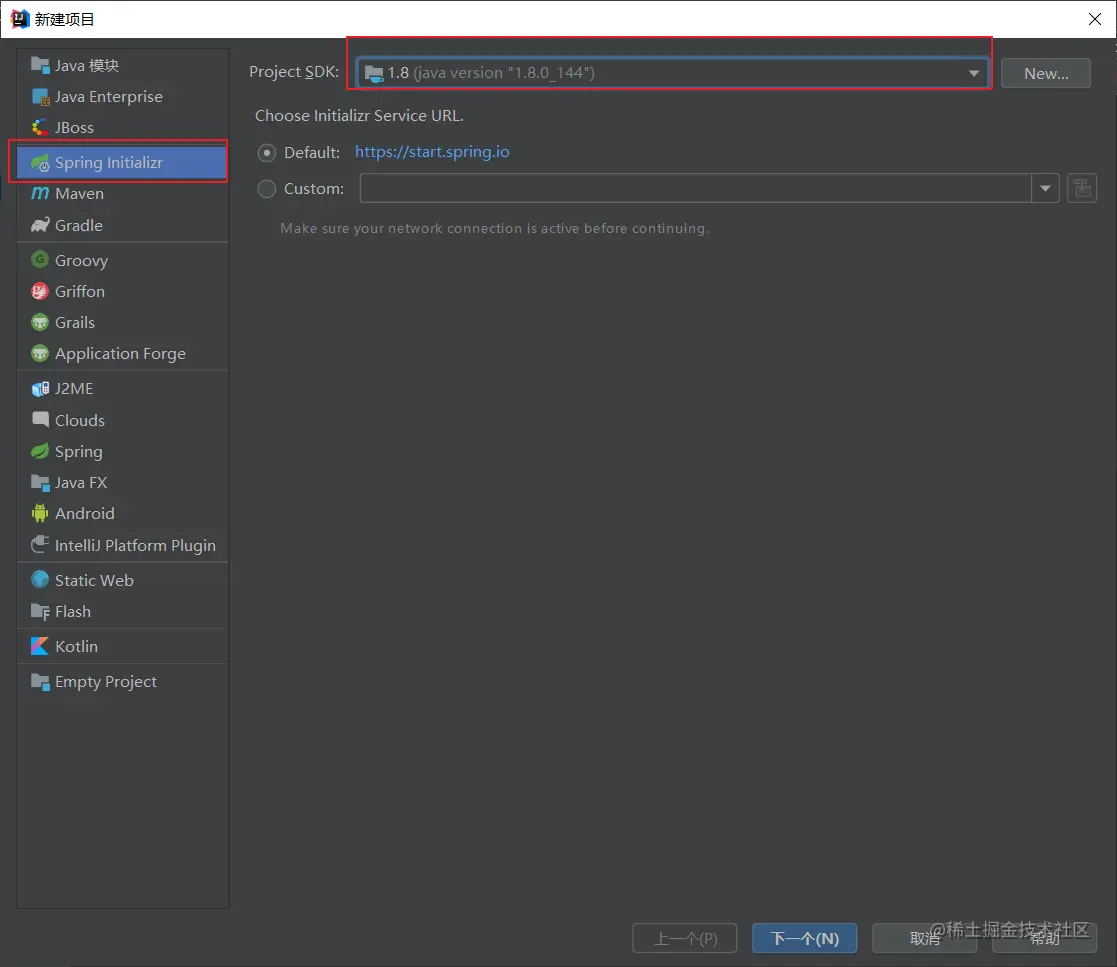Click the Android robot icon
This screenshot has width=1117, height=967.
pos(40,513)
